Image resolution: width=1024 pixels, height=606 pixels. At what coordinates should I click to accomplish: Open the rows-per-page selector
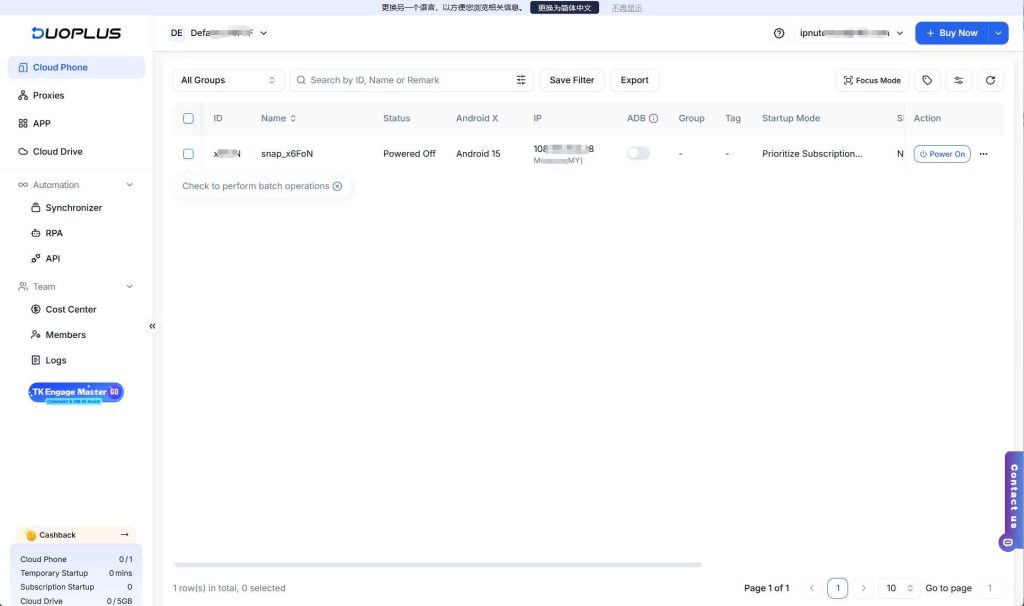click(898, 588)
